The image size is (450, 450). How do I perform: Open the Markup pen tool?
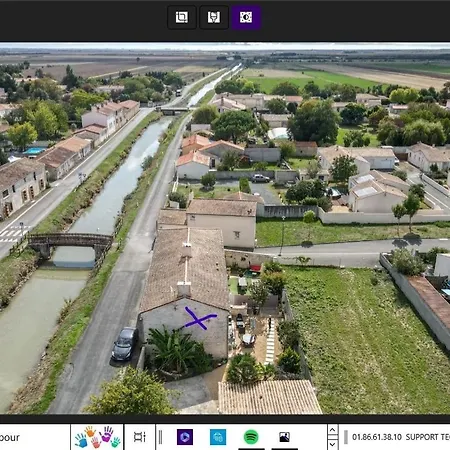tap(214, 17)
